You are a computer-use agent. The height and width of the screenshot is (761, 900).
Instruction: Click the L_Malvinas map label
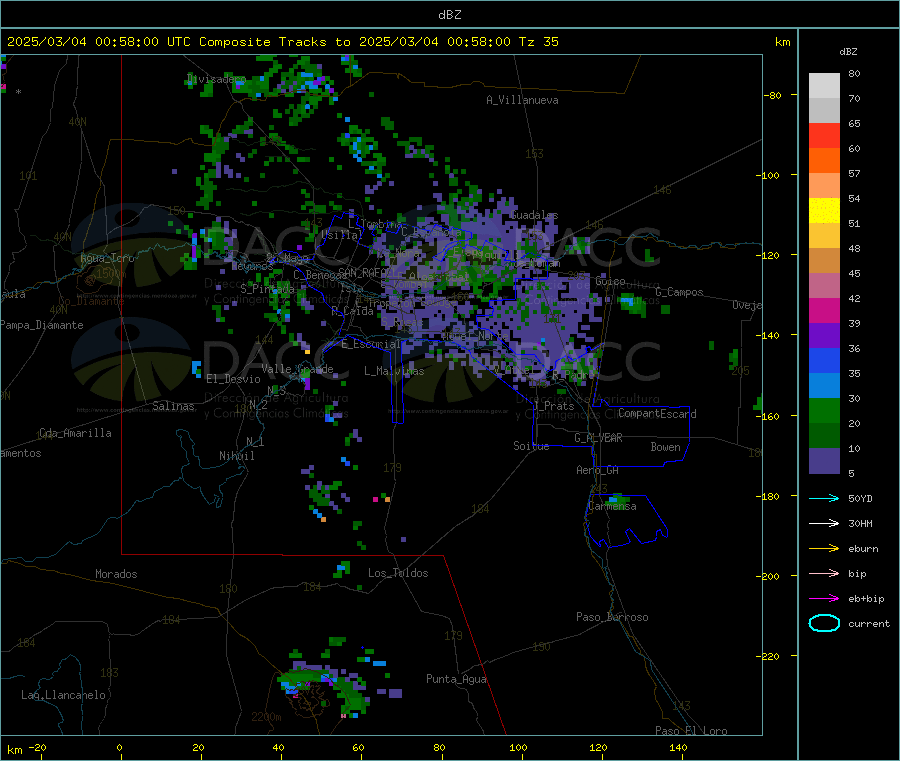point(394,371)
